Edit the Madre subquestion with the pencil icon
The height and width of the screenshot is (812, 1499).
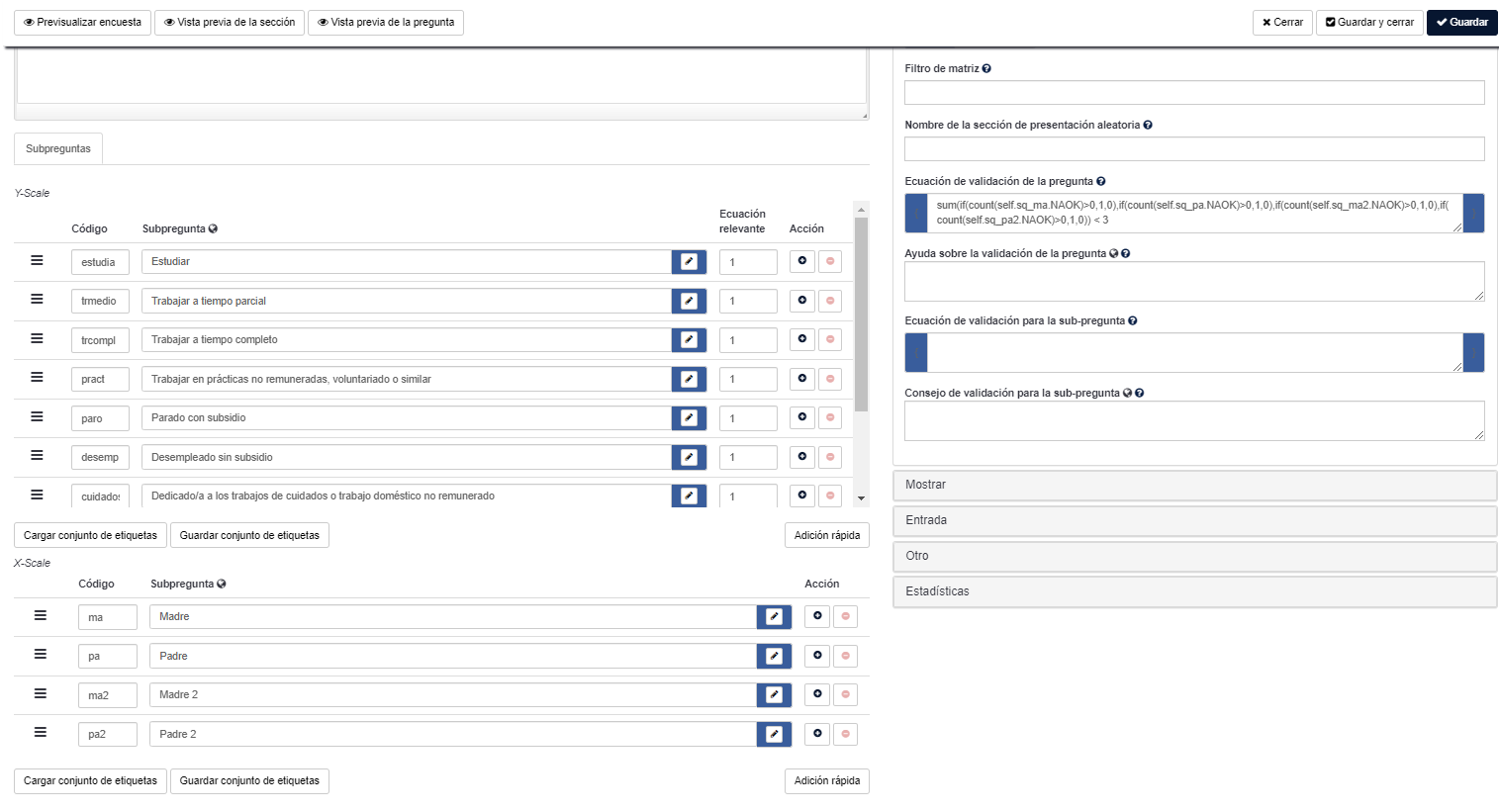tap(774, 617)
